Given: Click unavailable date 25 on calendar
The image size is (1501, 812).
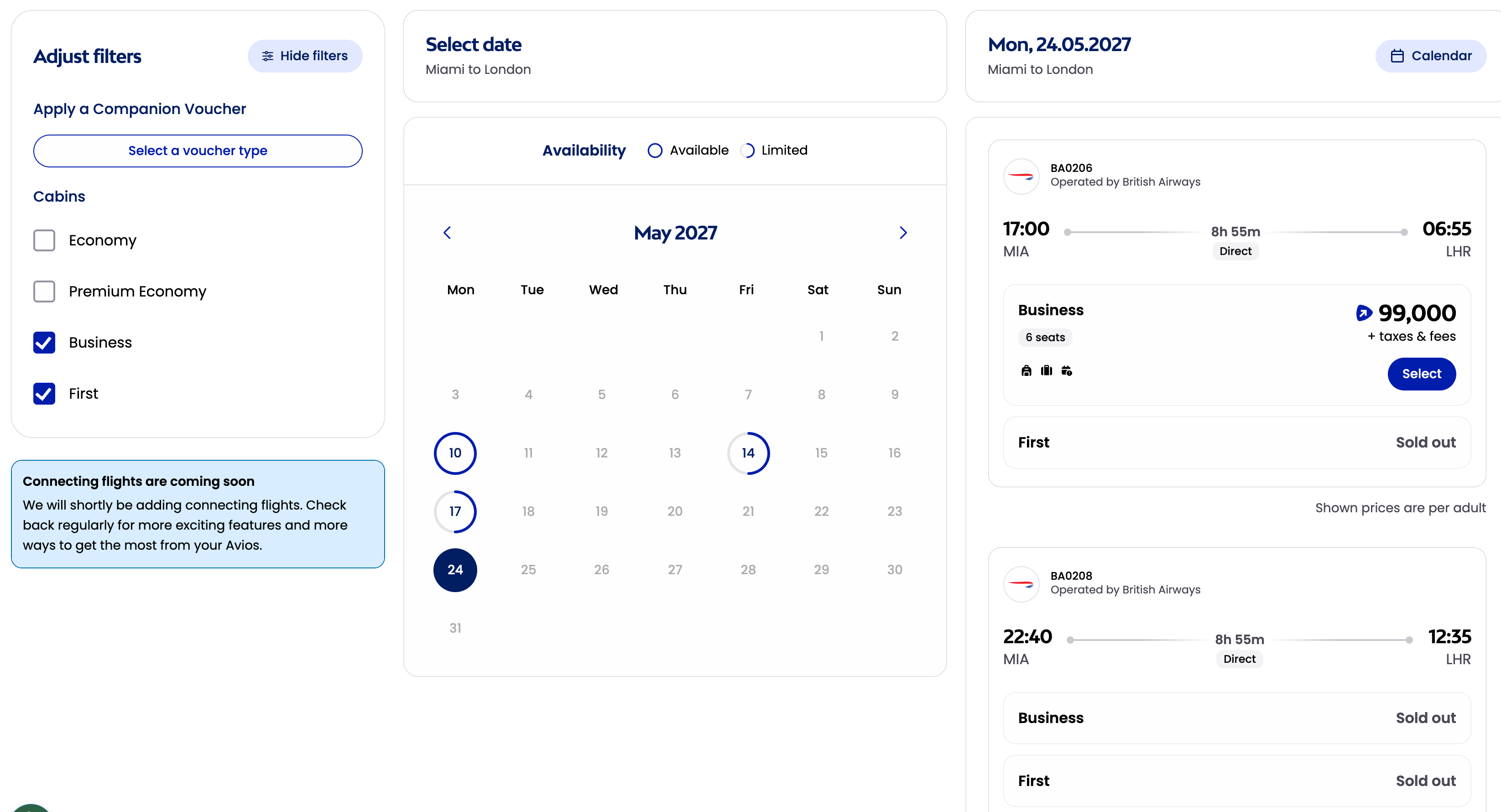Looking at the screenshot, I should pos(528,570).
